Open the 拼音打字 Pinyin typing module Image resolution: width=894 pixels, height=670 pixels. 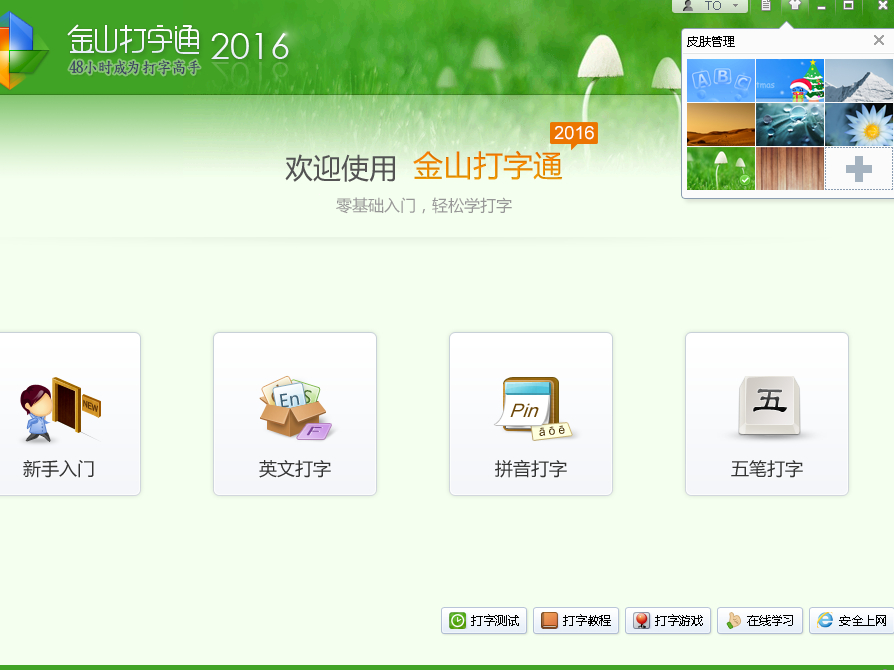point(531,414)
